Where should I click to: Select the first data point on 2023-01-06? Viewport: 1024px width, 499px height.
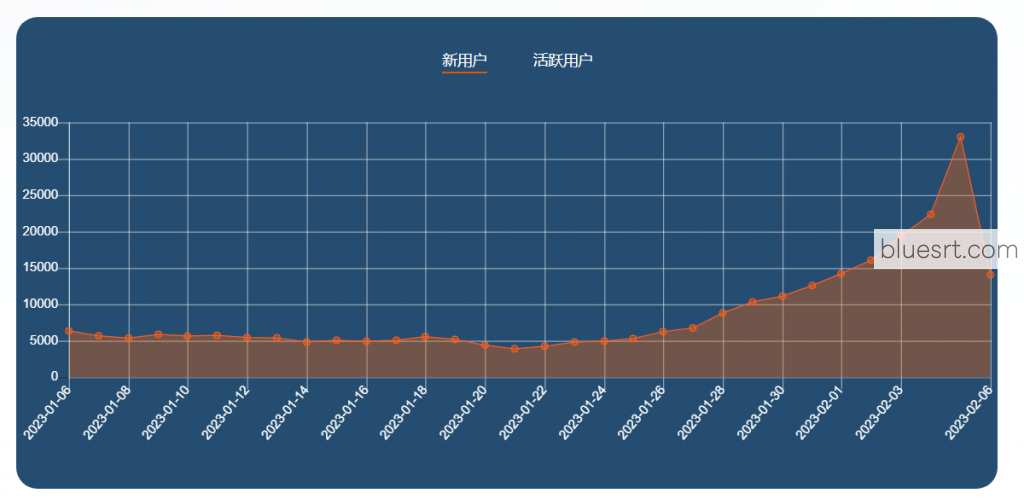(x=69, y=331)
